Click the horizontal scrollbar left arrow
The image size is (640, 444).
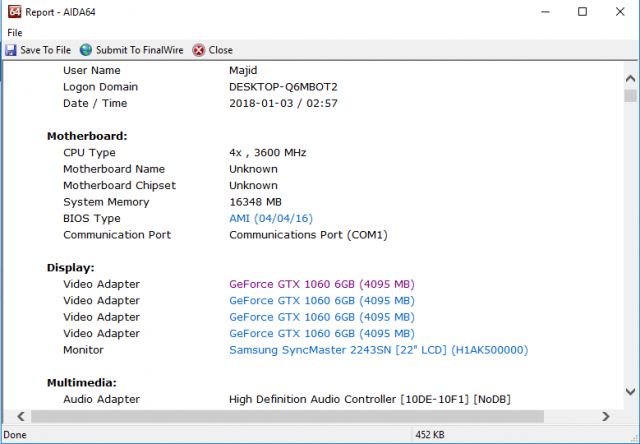[x=9, y=416]
